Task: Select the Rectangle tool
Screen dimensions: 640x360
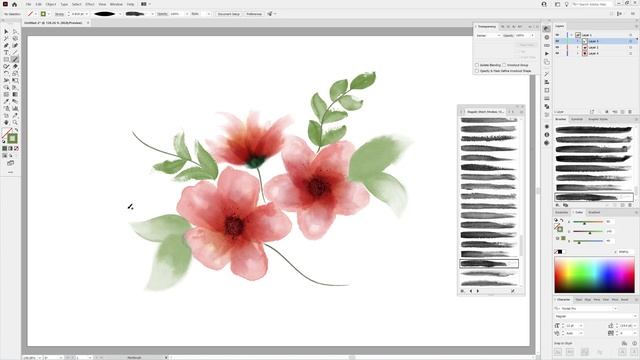Action: pyautogui.click(x=6, y=59)
